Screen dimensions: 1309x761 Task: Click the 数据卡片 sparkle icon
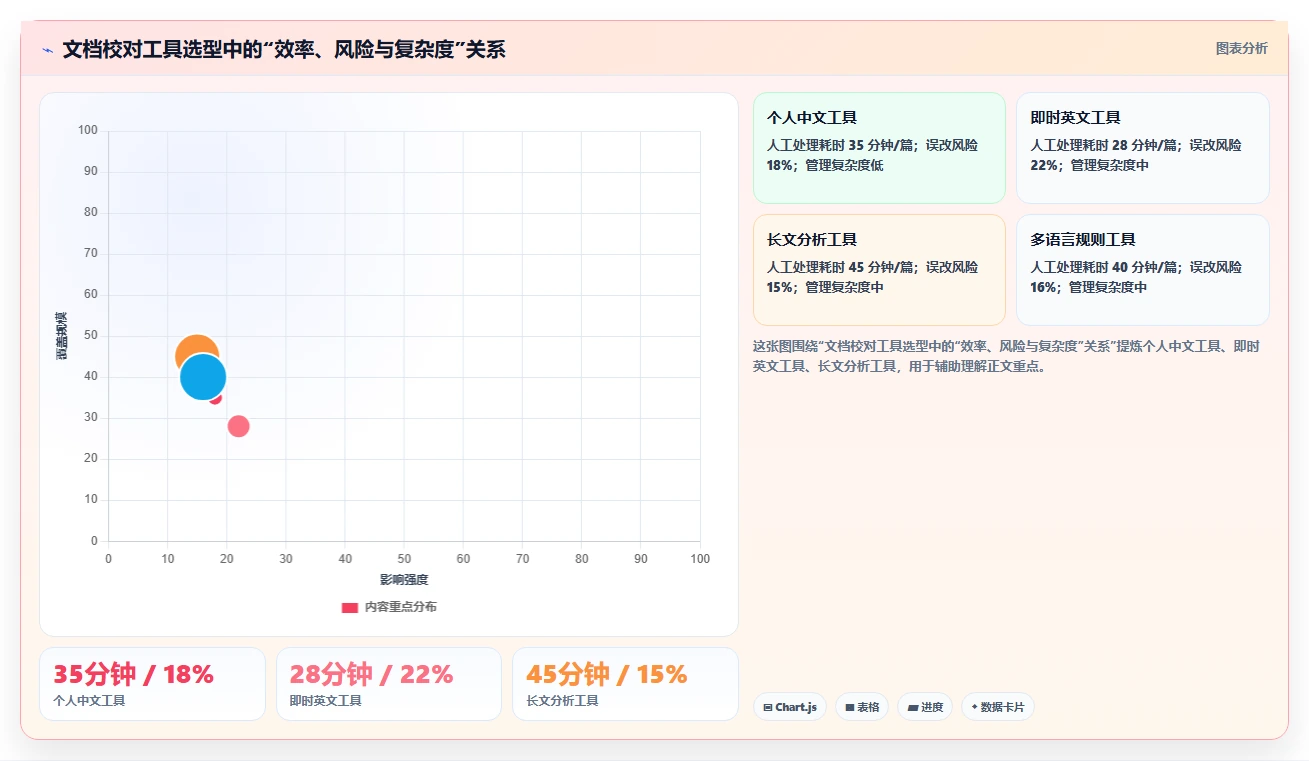tap(974, 707)
